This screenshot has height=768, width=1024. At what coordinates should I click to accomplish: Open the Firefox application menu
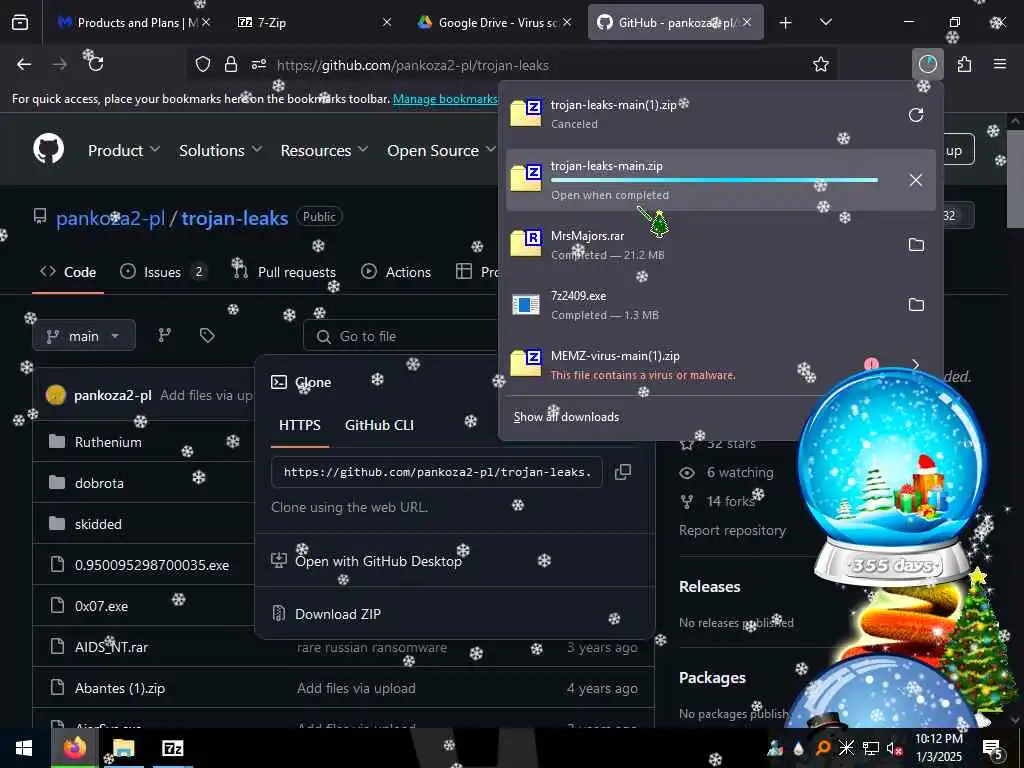coord(1000,64)
